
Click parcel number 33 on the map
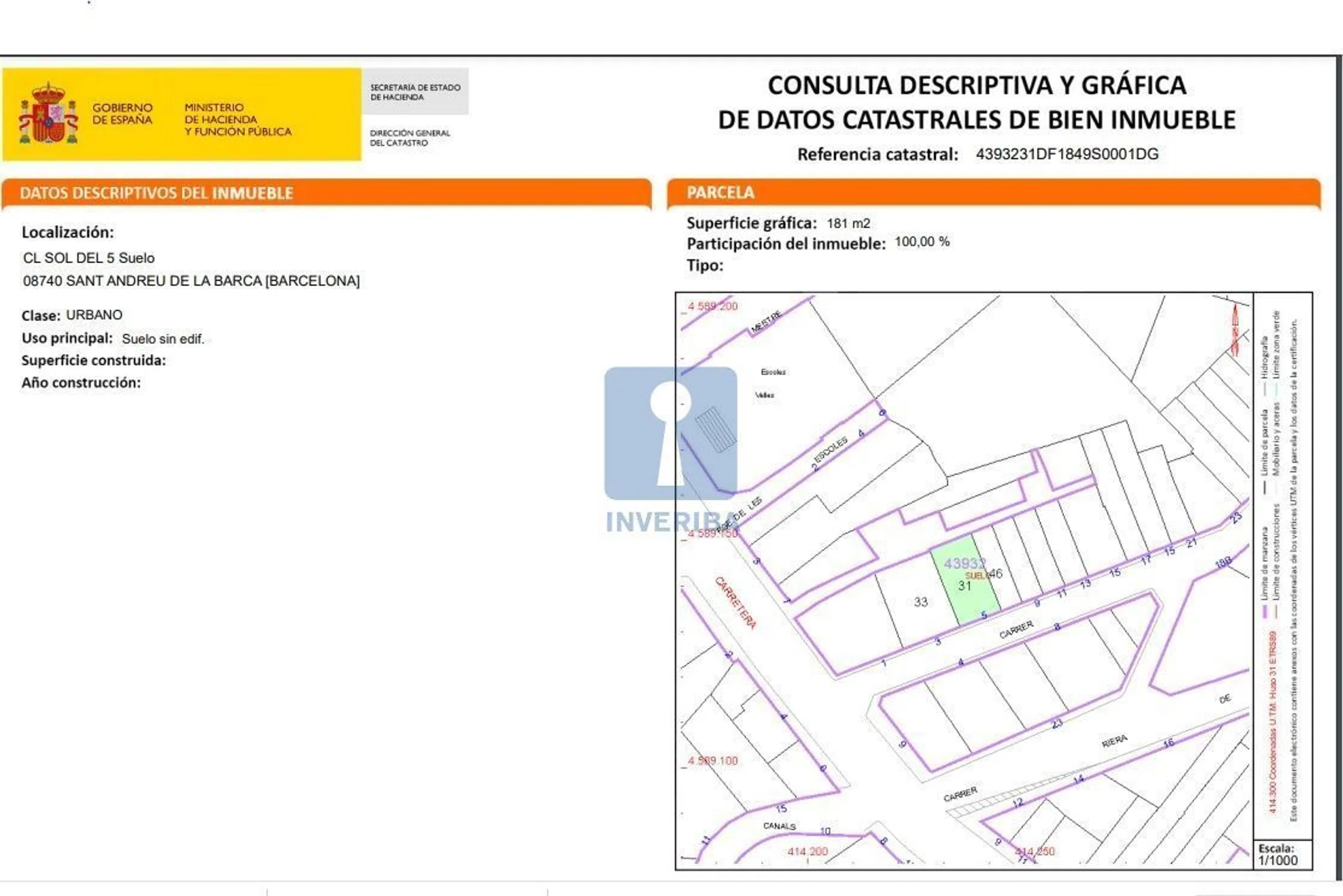(x=921, y=602)
